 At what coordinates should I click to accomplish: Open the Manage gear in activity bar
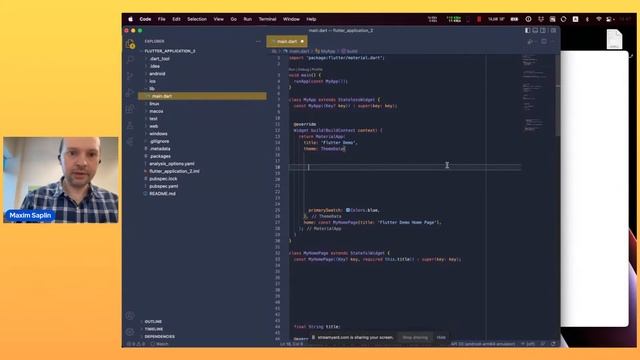coord(130,331)
